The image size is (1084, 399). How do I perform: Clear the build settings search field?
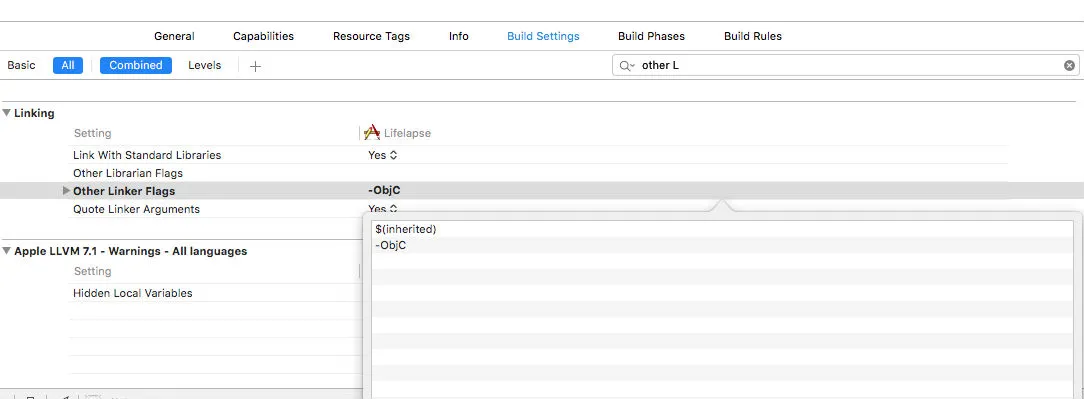coord(1069,66)
